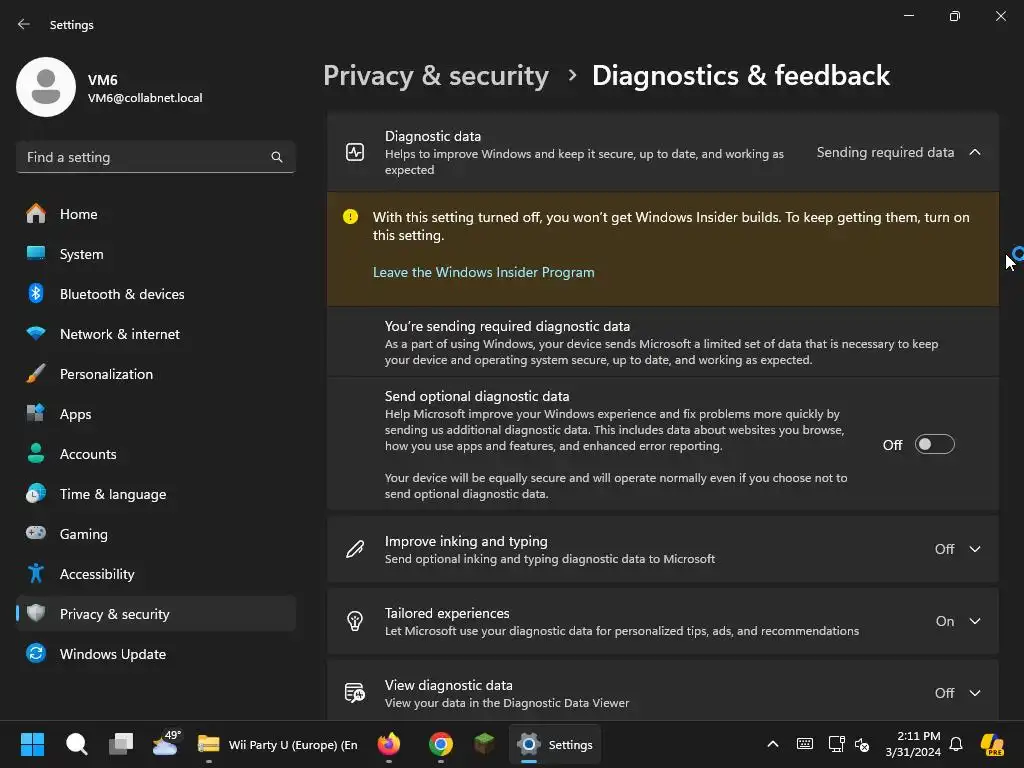
Task: Expand Tailored experiences options
Action: point(974,621)
